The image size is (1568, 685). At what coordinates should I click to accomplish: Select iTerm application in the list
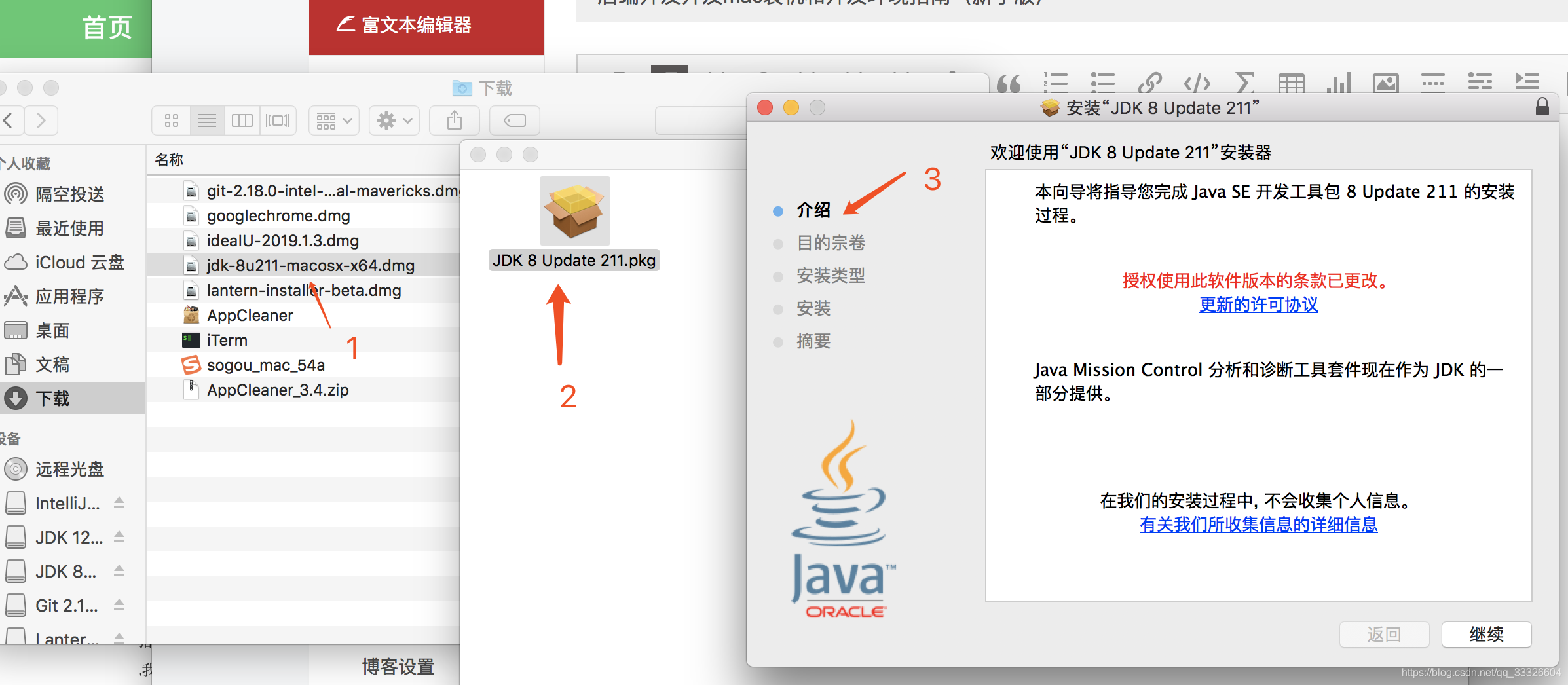pos(303,340)
